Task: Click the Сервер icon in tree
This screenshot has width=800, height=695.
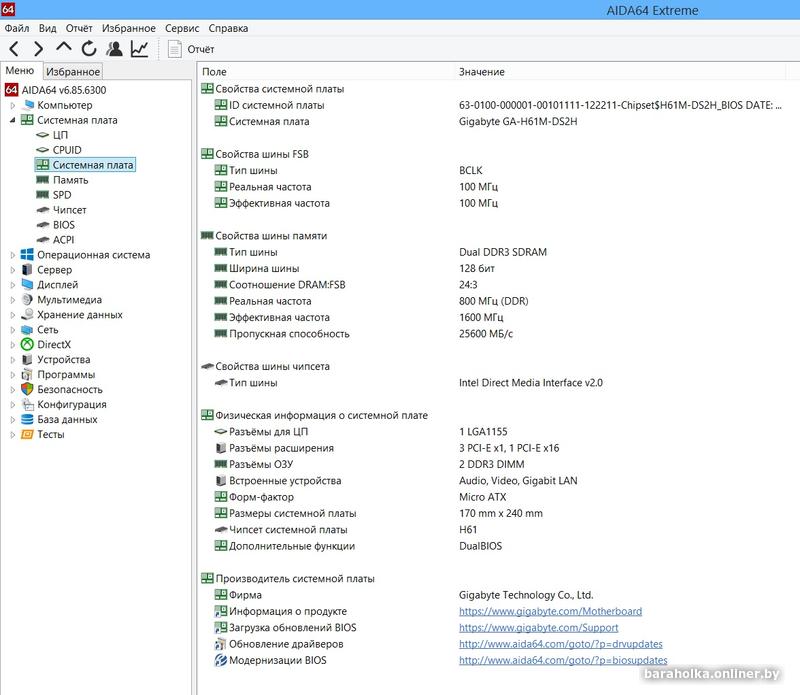Action: [x=27, y=269]
